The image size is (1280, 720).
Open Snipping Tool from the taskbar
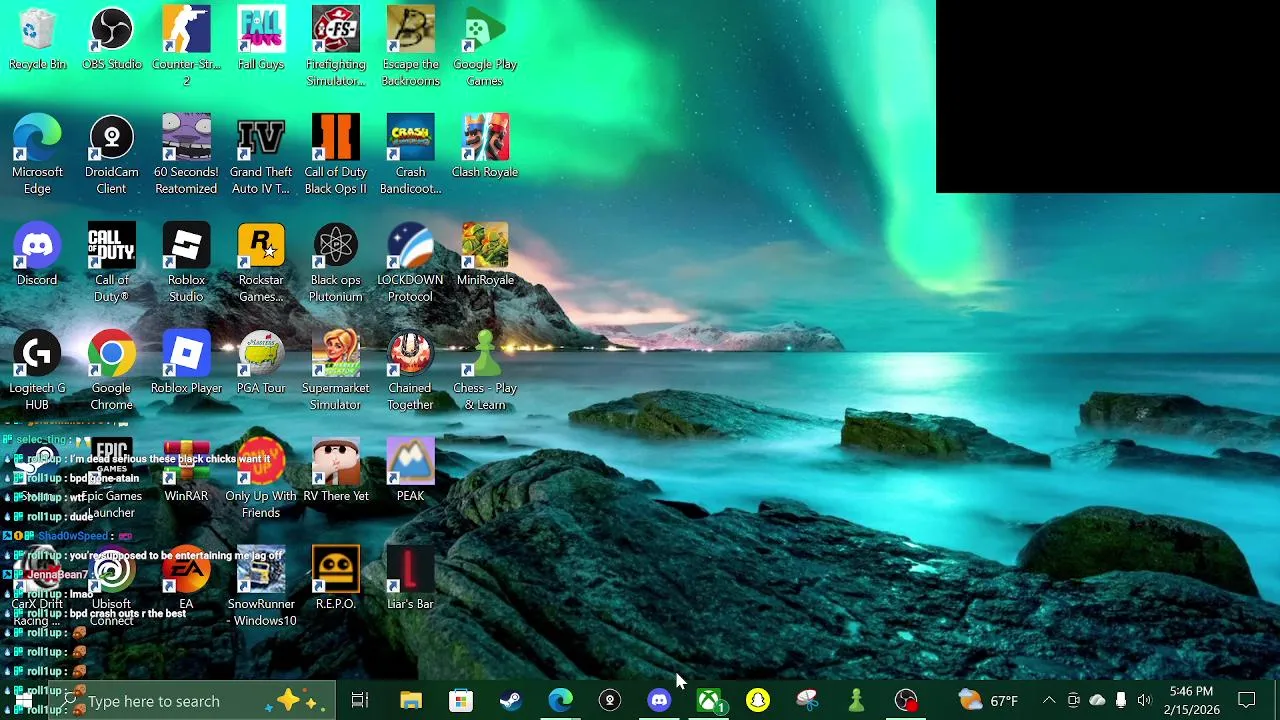807,701
